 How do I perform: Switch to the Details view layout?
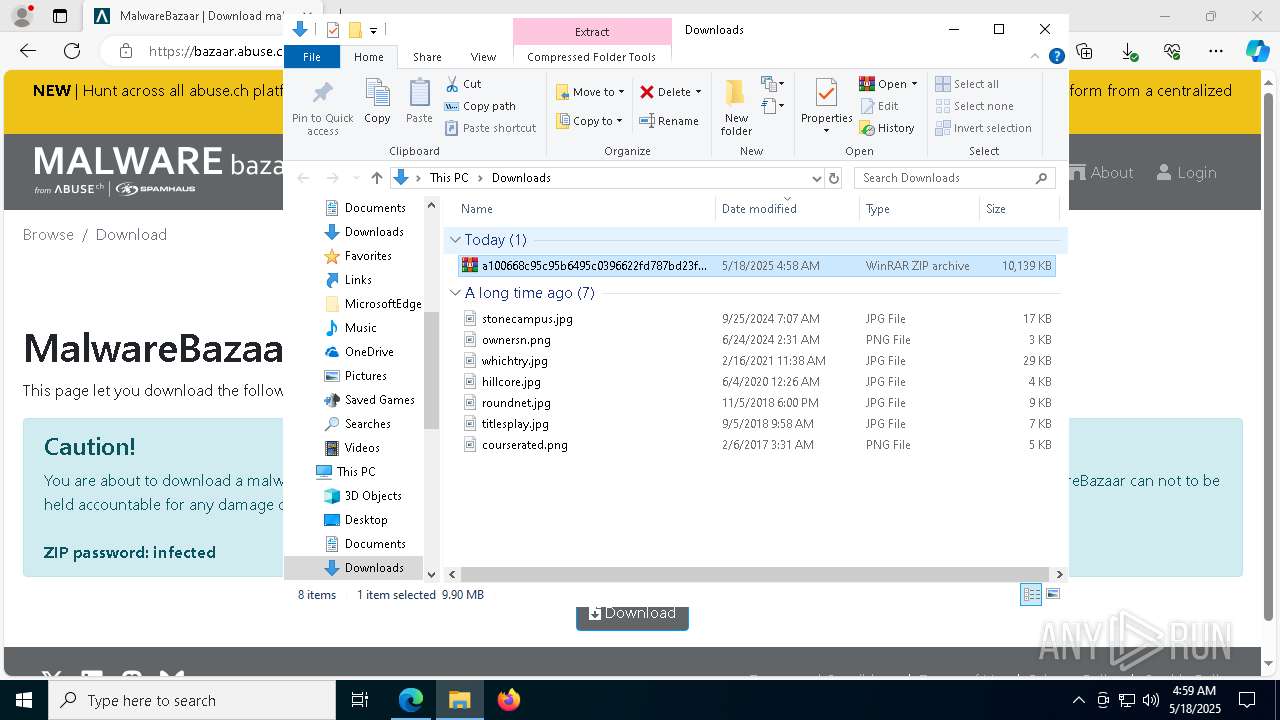[x=1031, y=594]
